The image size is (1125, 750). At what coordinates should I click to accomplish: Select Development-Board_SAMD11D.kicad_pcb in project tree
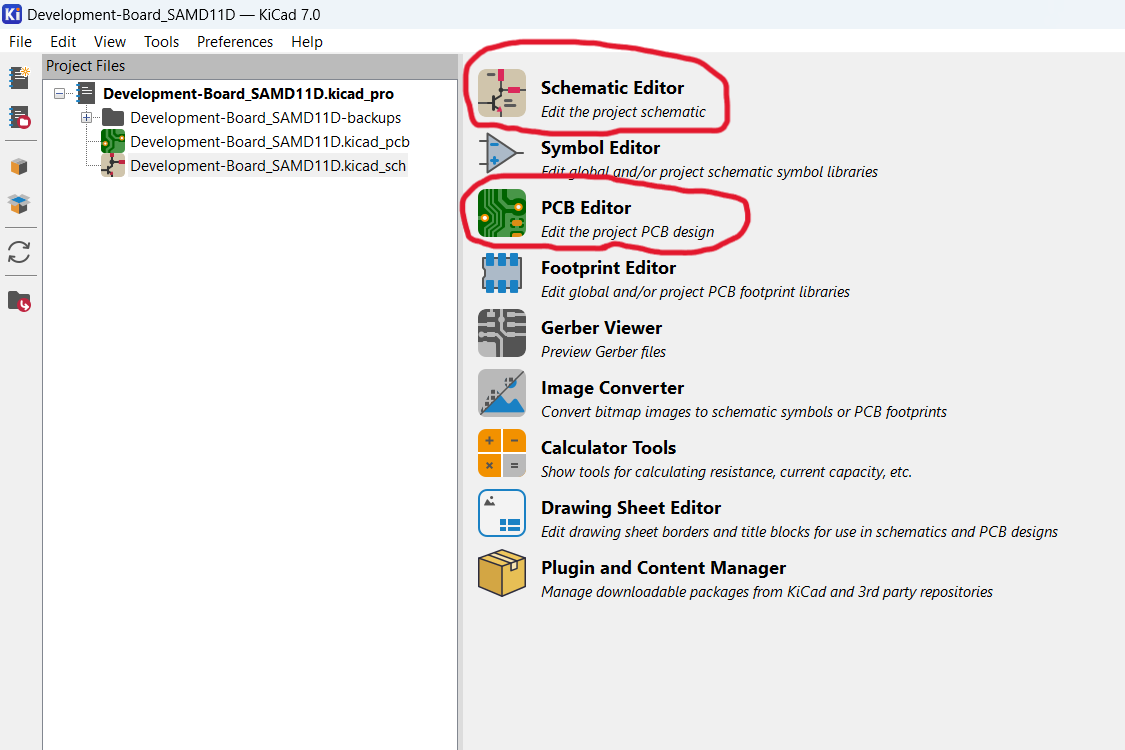click(269, 142)
